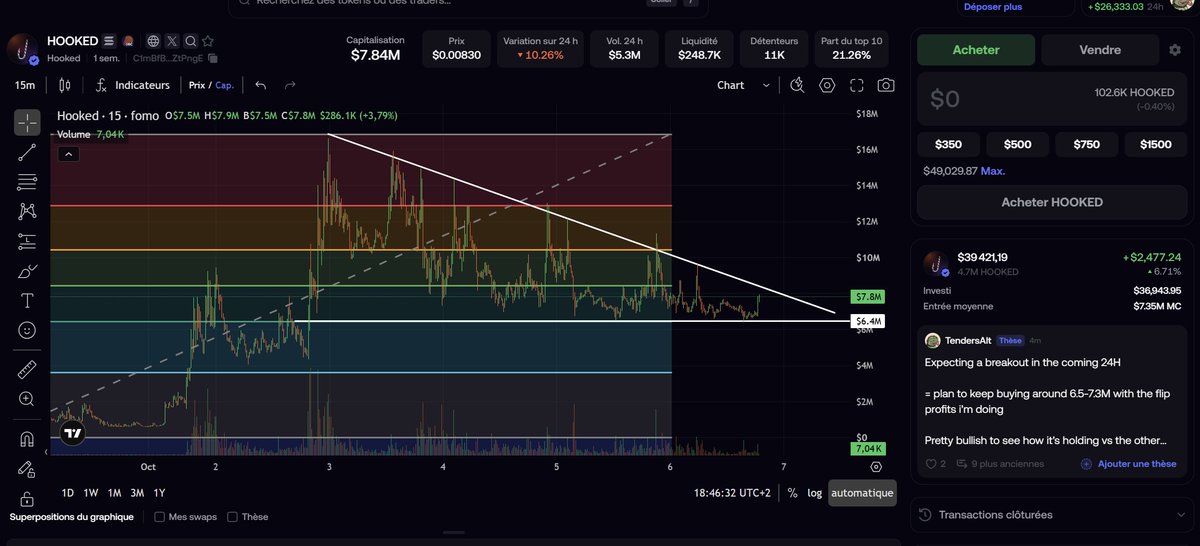Toggle log scale

(x=815, y=493)
